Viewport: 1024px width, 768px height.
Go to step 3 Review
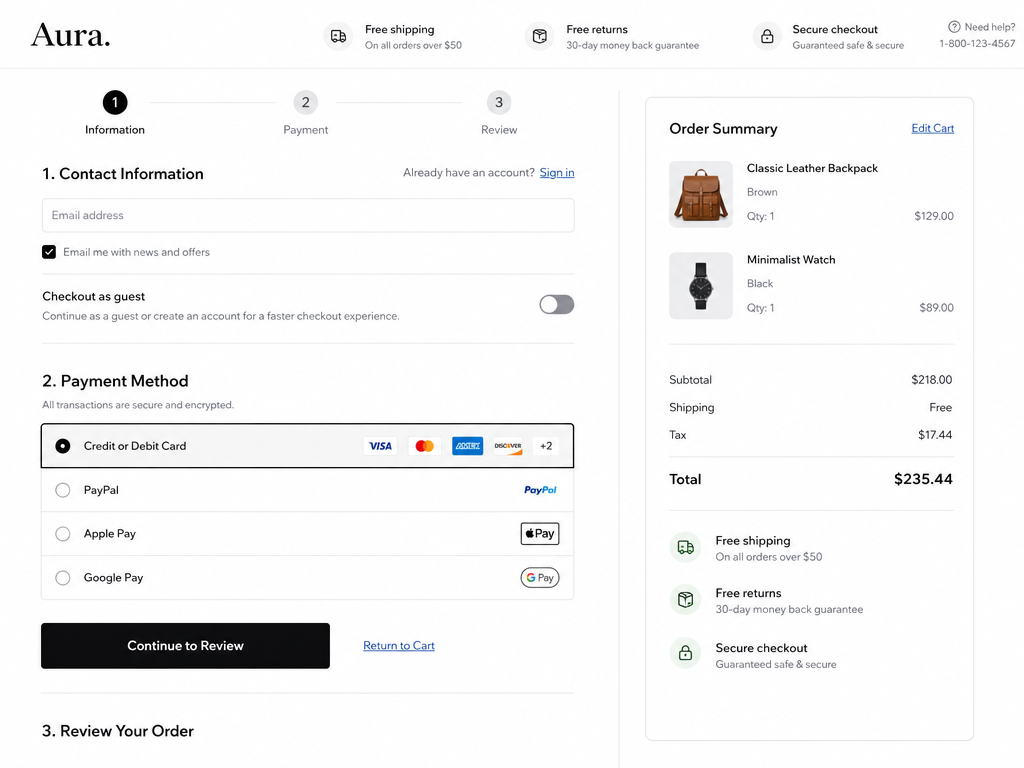coord(499,103)
